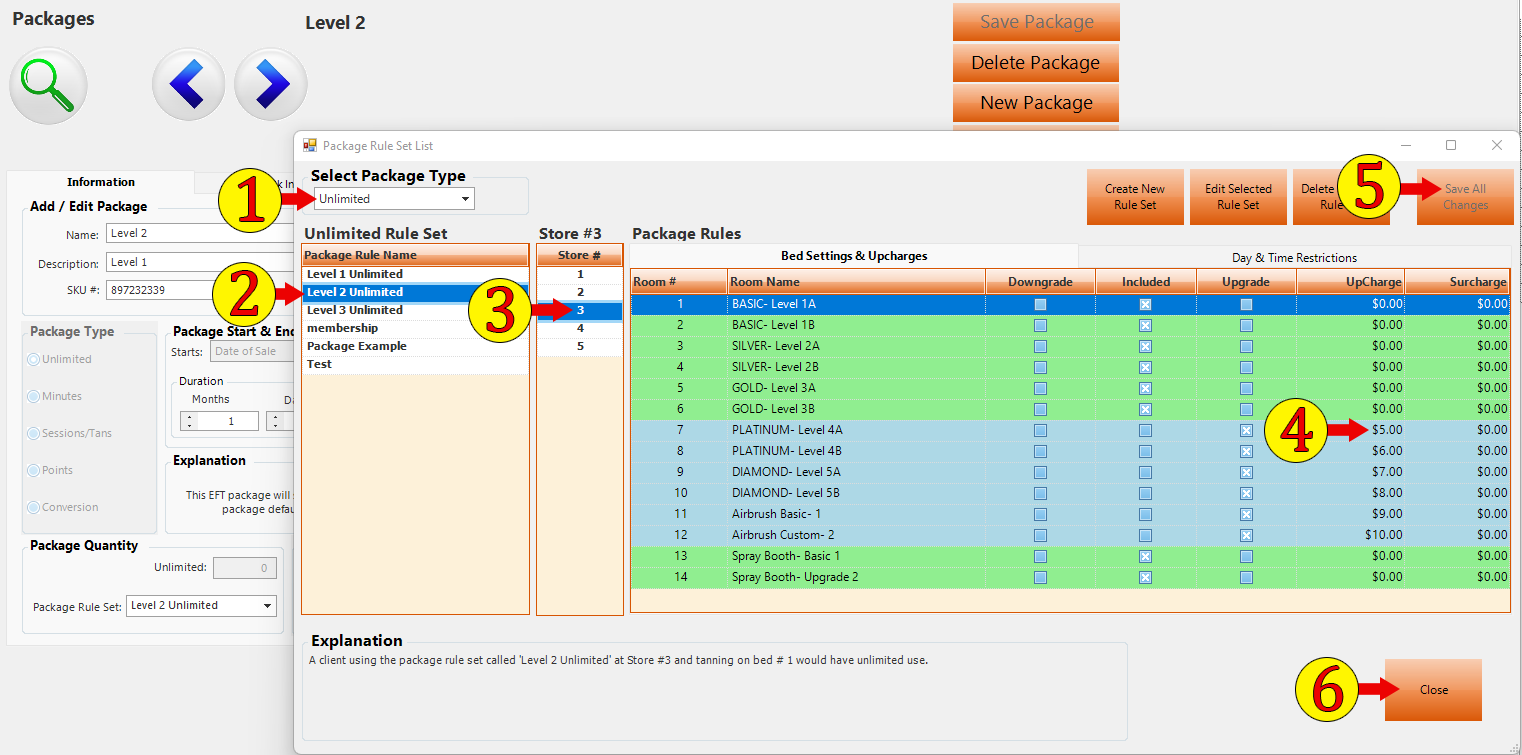Select the Information tab in Packages window
Image resolution: width=1522 pixels, height=755 pixels.
click(x=101, y=182)
